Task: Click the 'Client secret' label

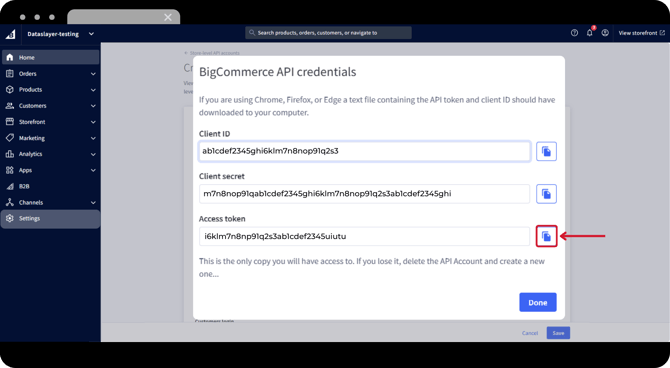Action: tap(222, 176)
